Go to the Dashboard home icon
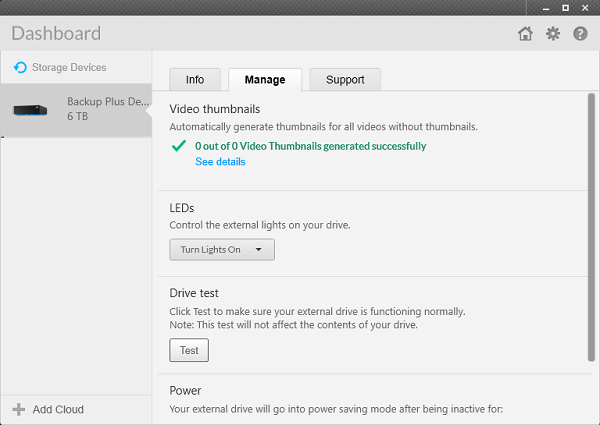The width and height of the screenshot is (600, 425). (x=525, y=34)
